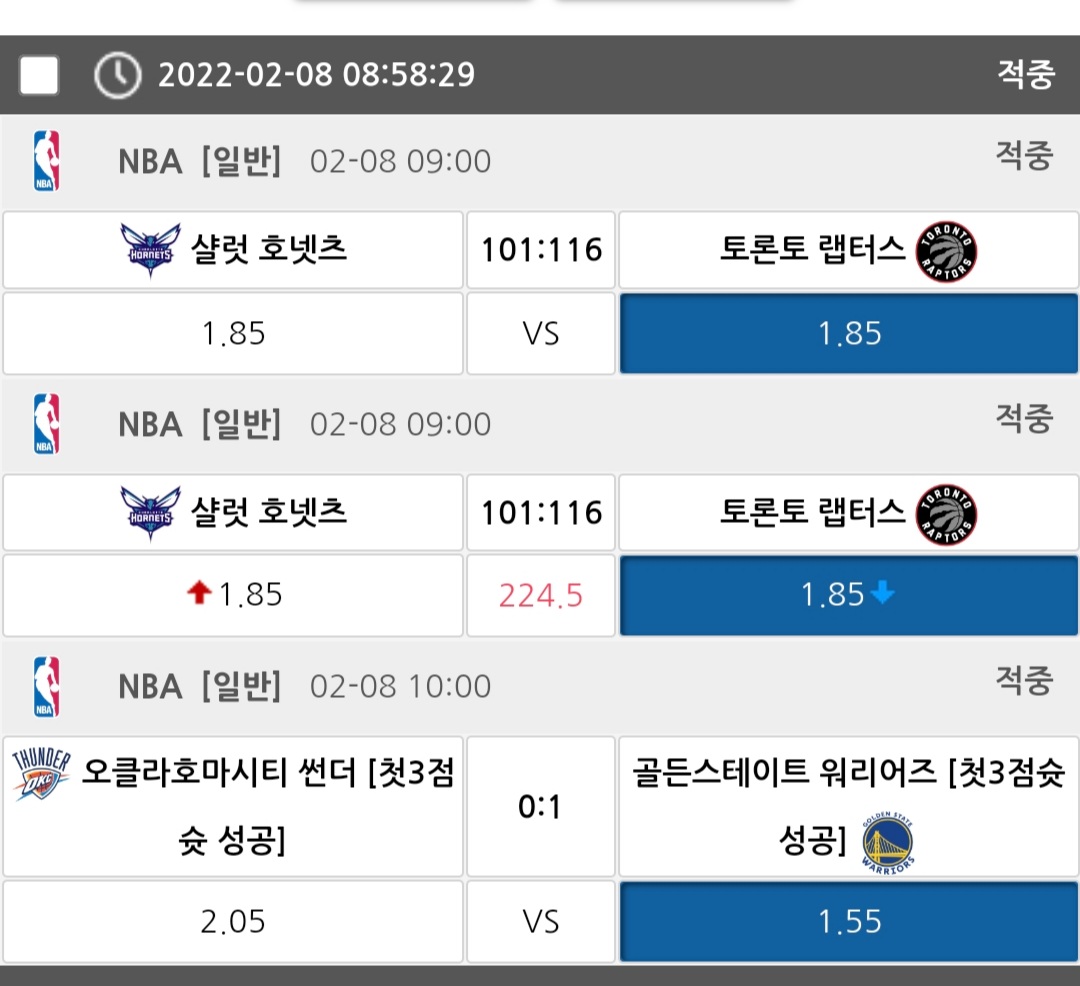1080x986 pixels.
Task: Click the first match's 101:116 score
Action: (x=541, y=250)
